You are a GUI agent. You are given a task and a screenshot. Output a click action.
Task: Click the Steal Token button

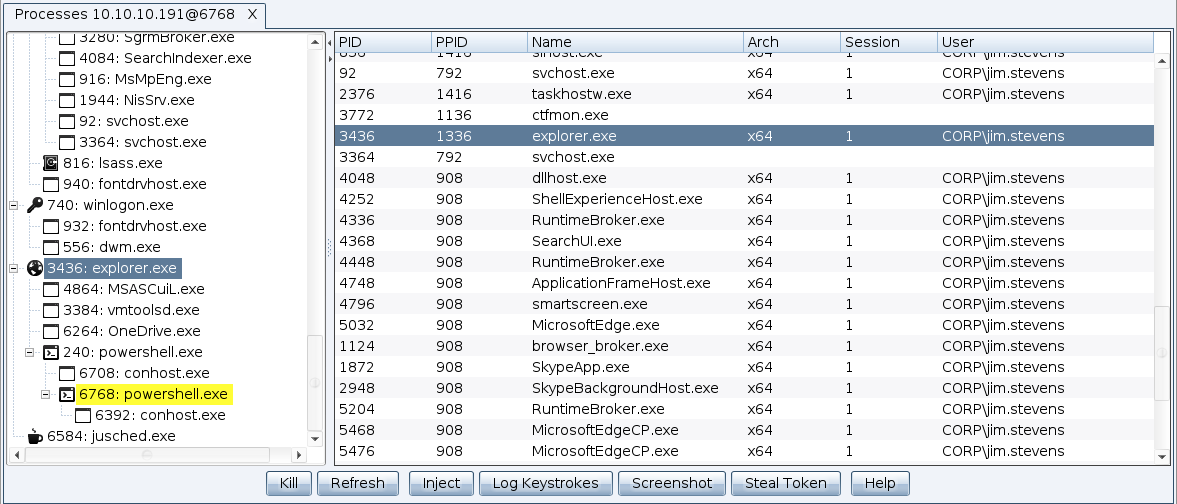786,483
